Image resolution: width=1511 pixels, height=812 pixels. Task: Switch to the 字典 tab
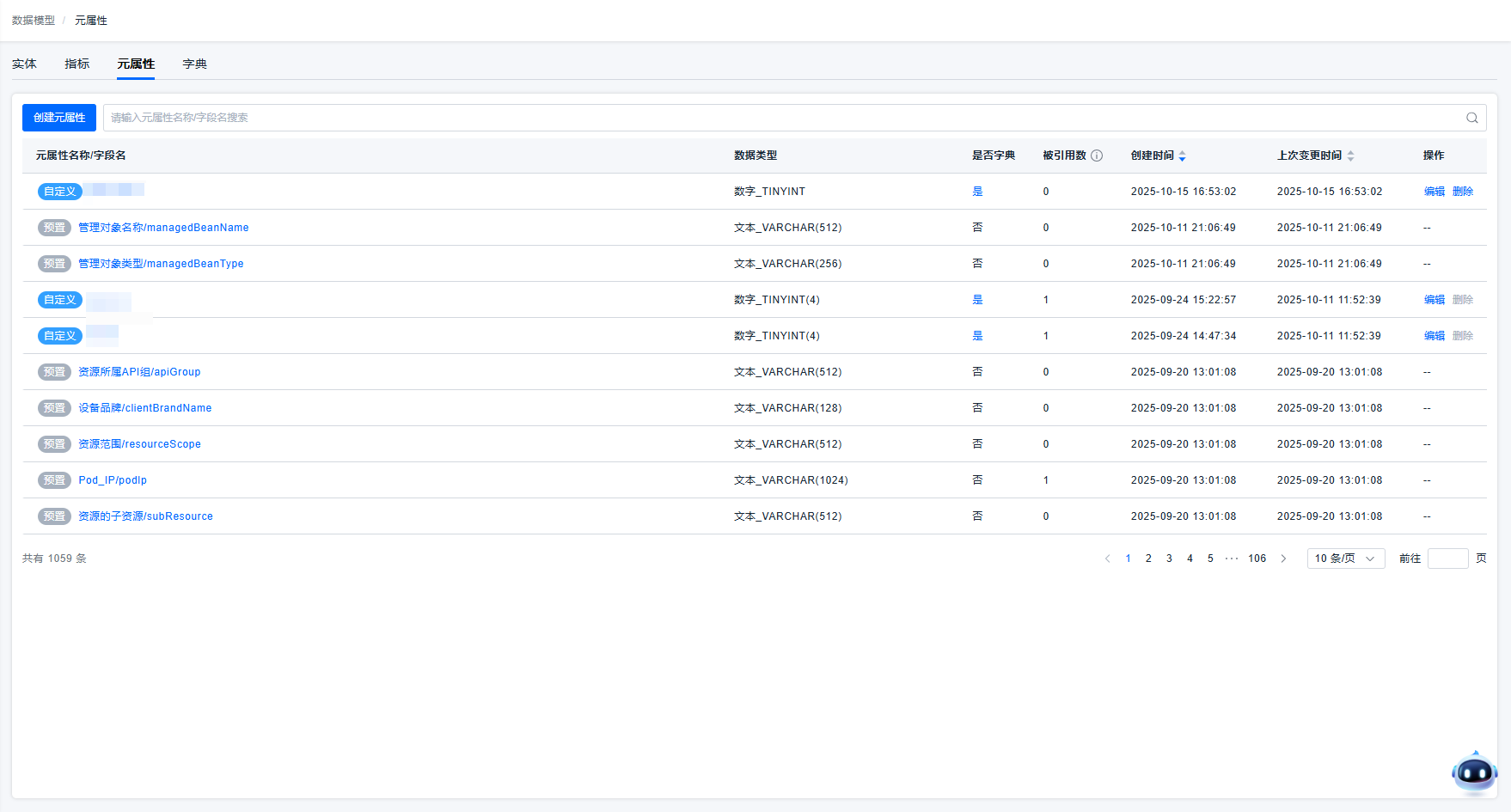point(194,64)
